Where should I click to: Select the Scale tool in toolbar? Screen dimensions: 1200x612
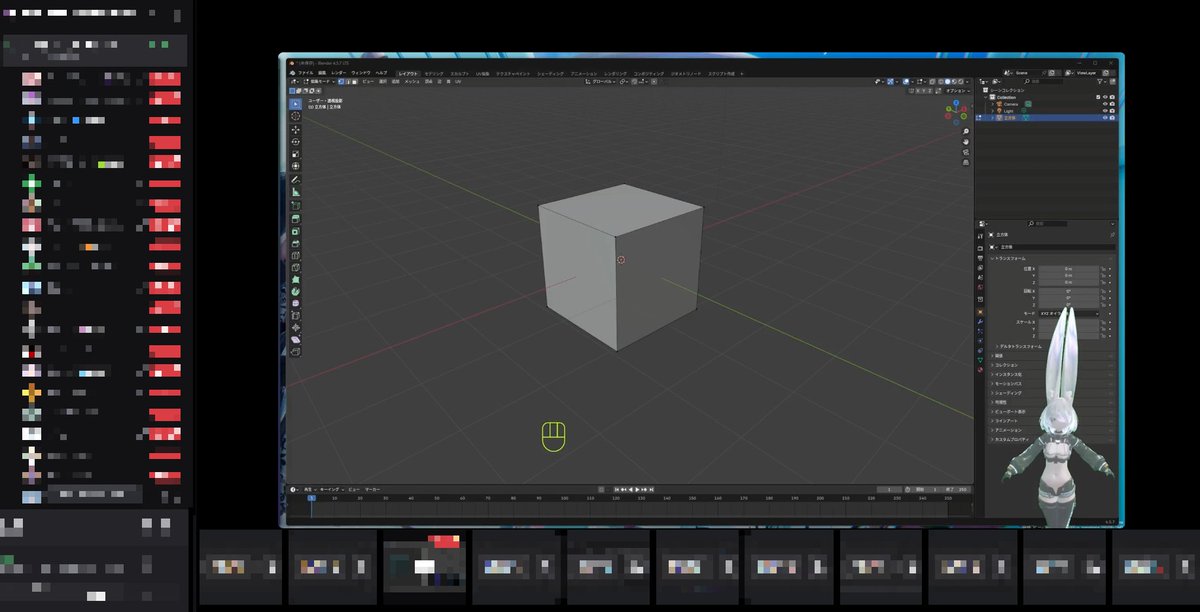pos(295,154)
